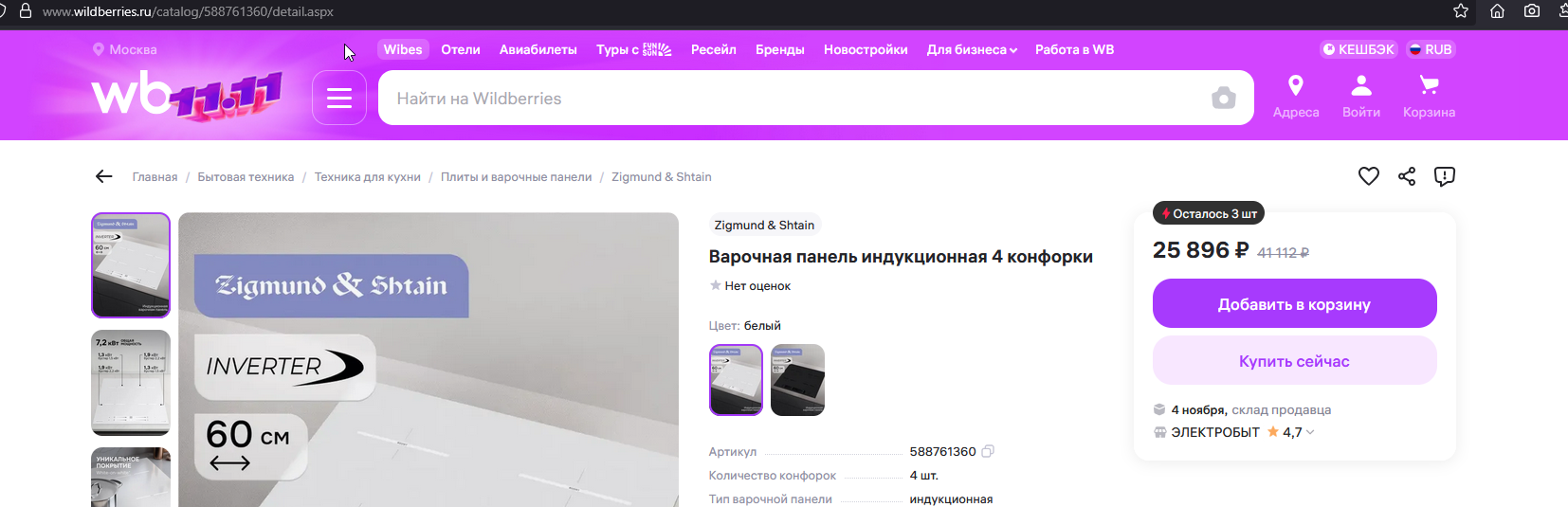
Task: Click the КЕШБЭК badge
Action: point(1359,49)
